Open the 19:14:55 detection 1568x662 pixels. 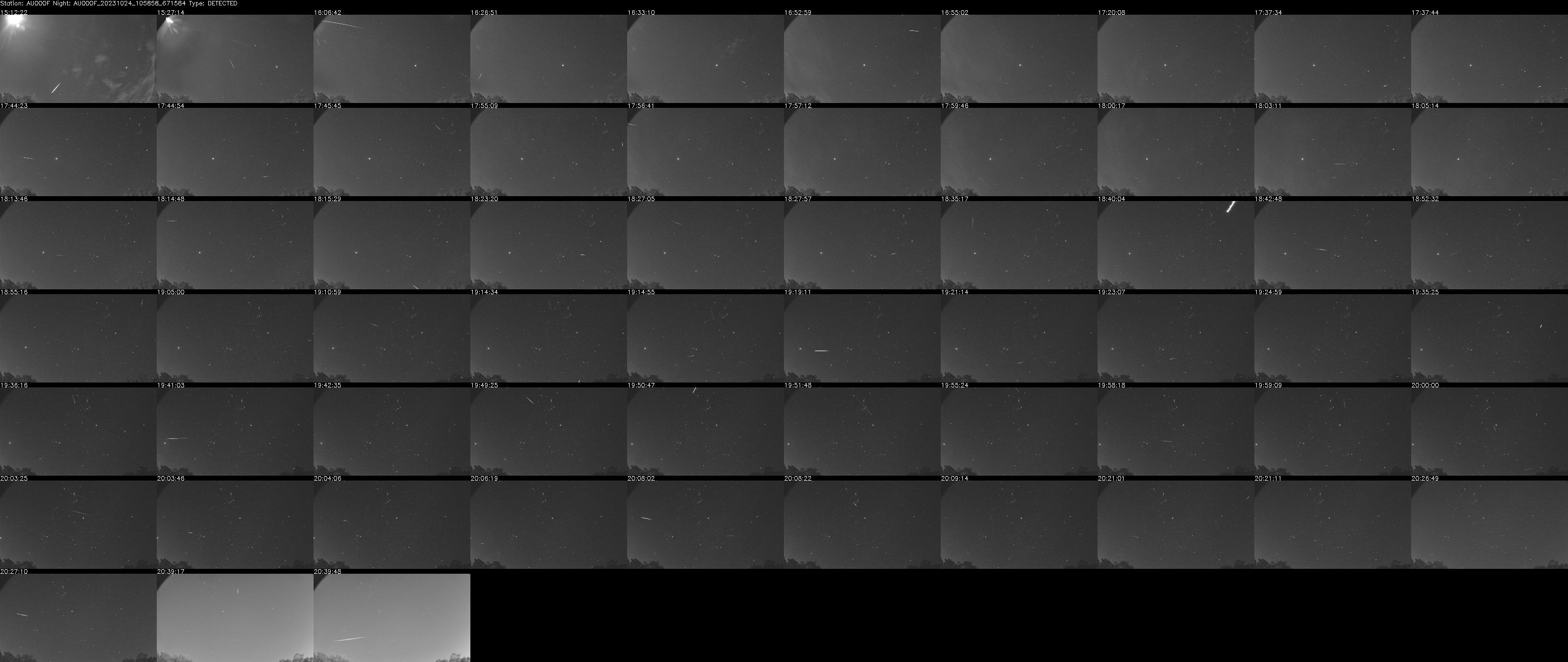706,338
